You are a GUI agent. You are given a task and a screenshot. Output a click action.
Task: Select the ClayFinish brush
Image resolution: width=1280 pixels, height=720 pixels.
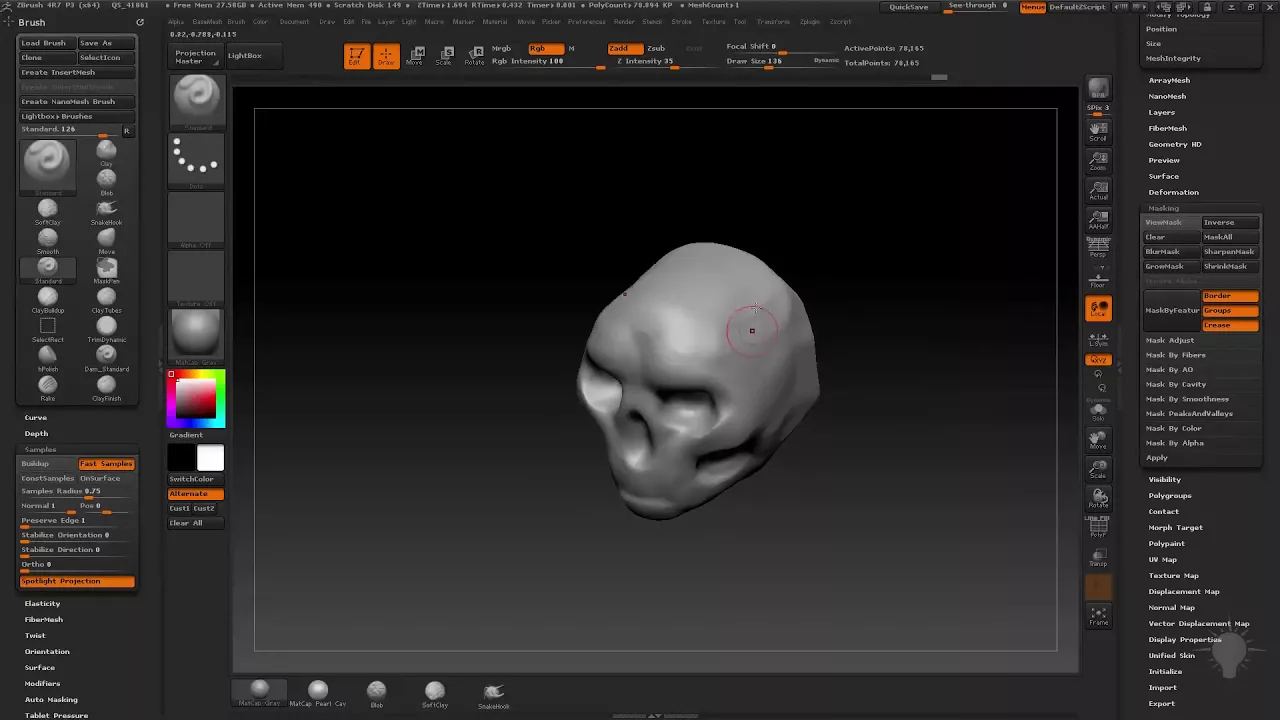106,388
